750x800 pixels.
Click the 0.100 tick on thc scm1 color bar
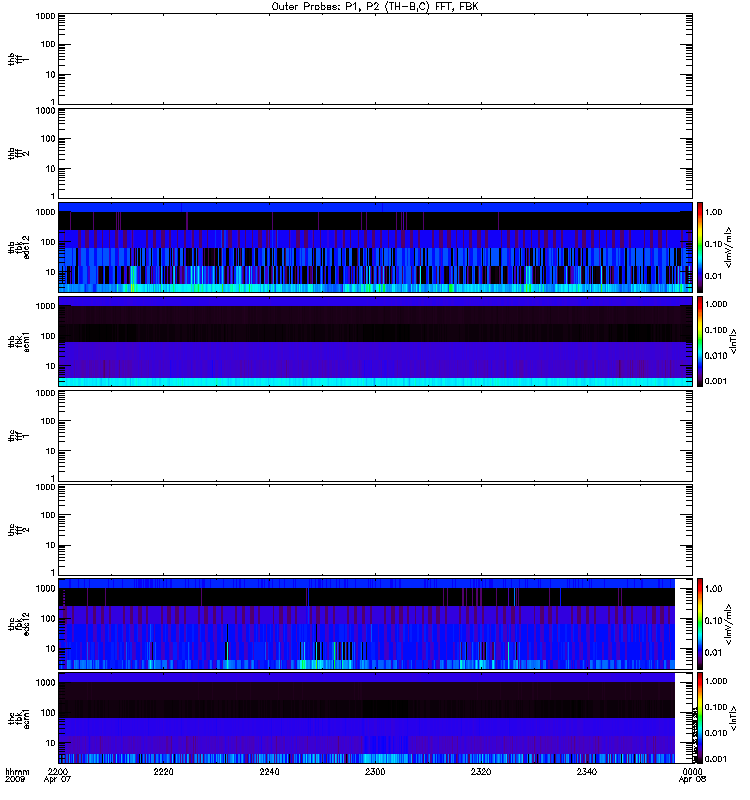coord(716,707)
